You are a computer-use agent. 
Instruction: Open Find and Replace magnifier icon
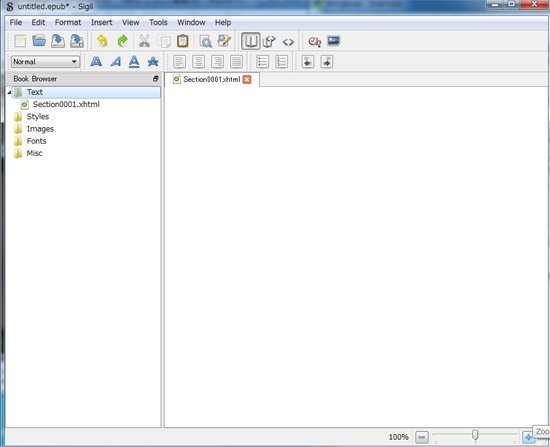coord(206,41)
